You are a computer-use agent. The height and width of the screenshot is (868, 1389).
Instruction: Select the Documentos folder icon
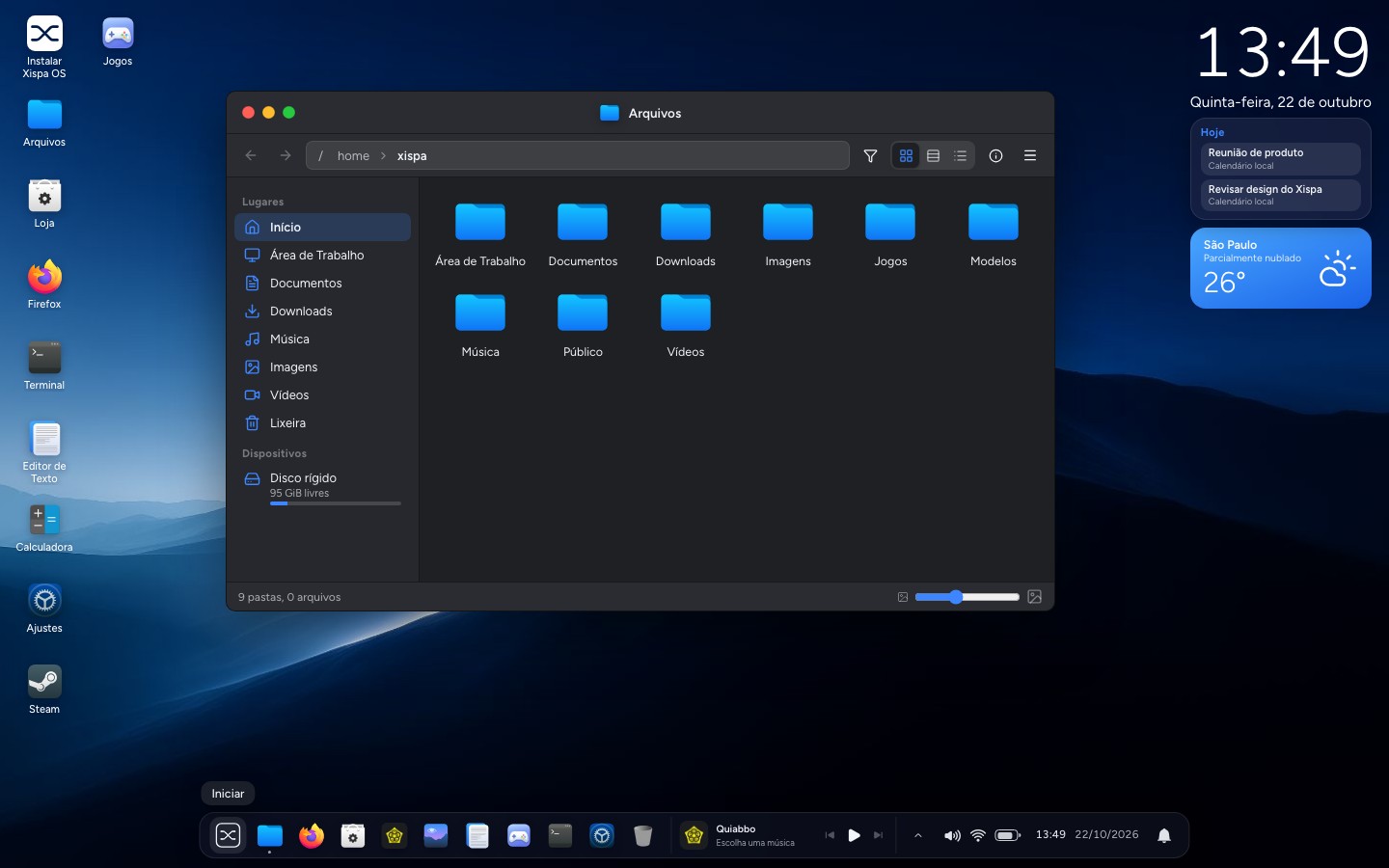(x=583, y=222)
